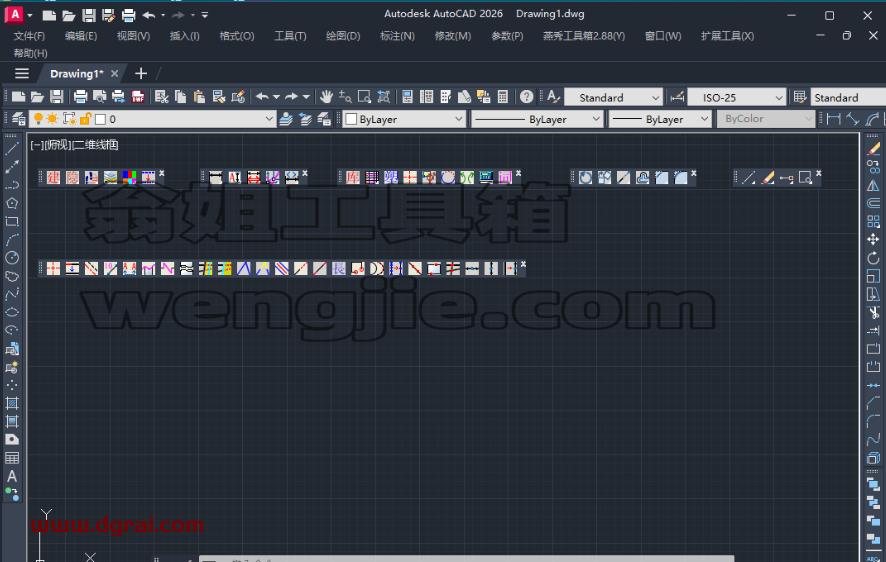Click the Copy icon in standard toolbar

[180, 97]
